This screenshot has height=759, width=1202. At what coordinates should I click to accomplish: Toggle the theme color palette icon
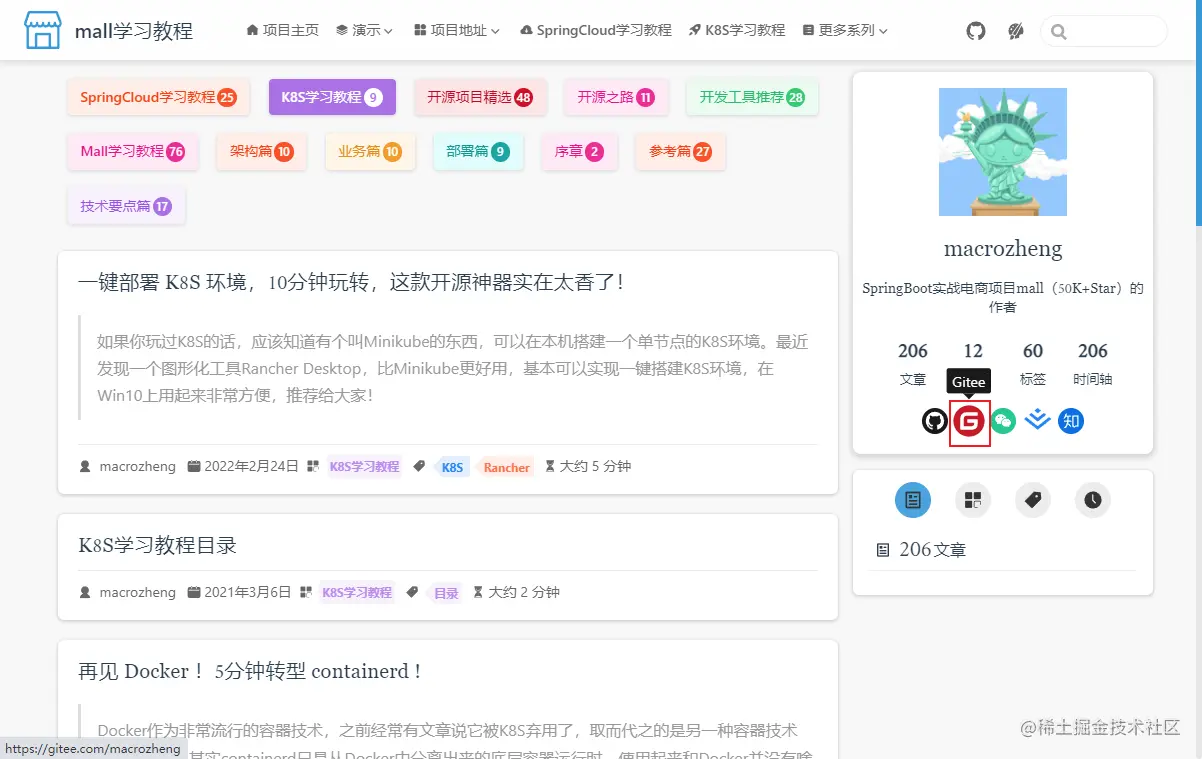point(1015,31)
